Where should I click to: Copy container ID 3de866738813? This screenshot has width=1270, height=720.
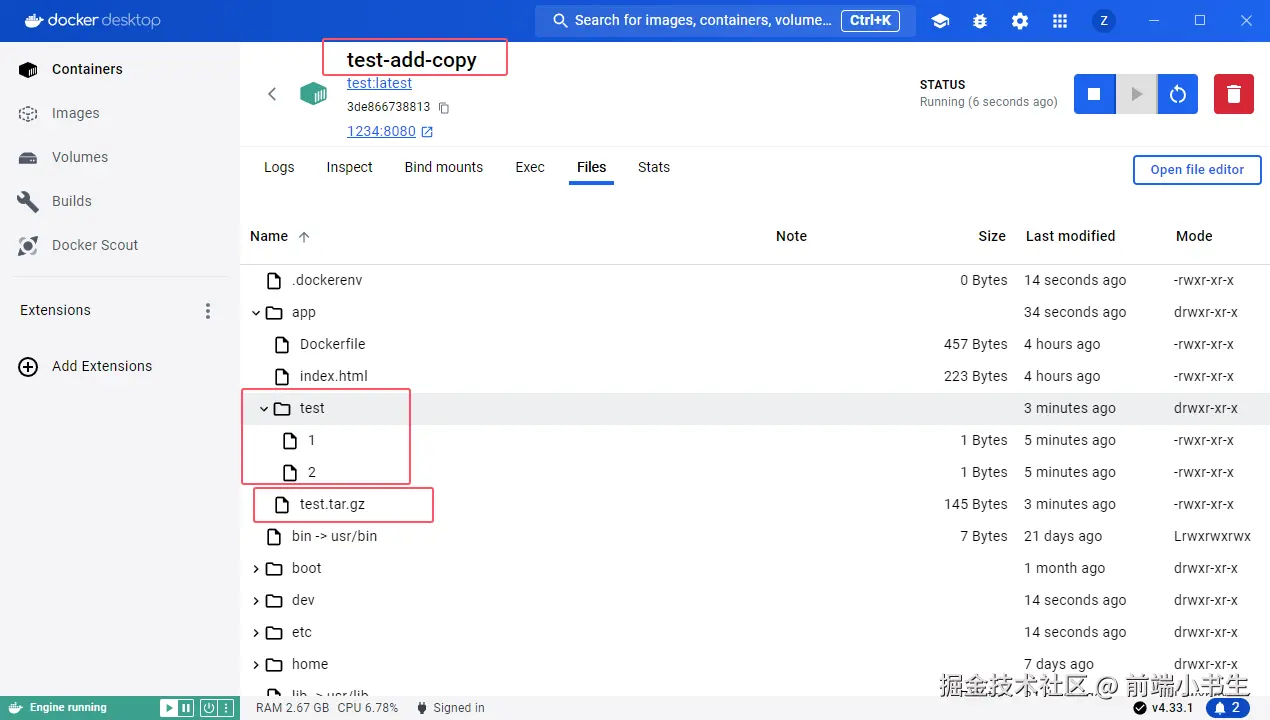pyautogui.click(x=444, y=108)
